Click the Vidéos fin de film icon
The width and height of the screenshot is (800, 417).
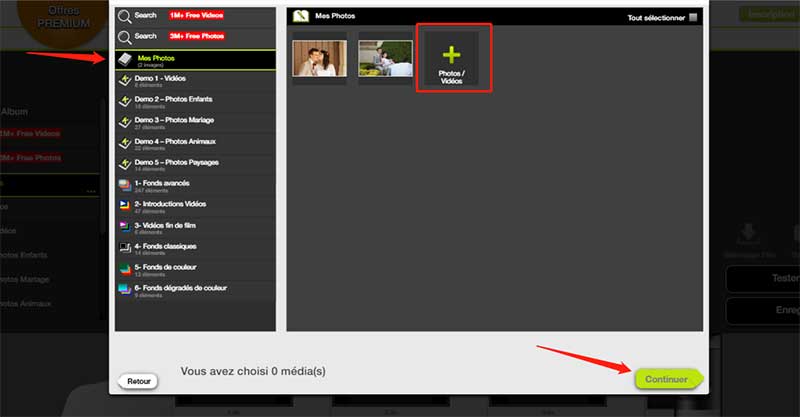click(124, 227)
